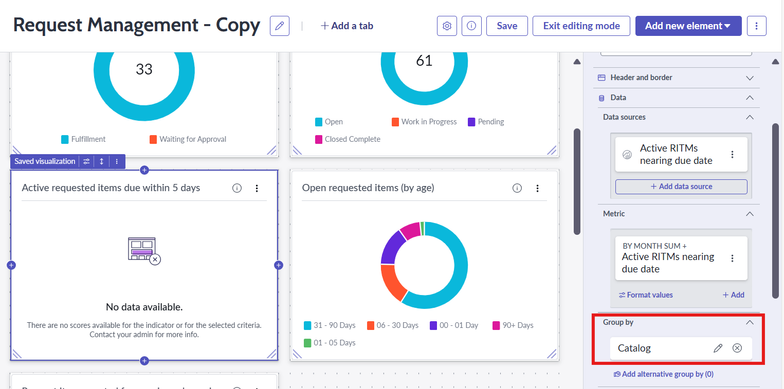Toggle 06 - 30 Days legend item

pyautogui.click(x=392, y=326)
